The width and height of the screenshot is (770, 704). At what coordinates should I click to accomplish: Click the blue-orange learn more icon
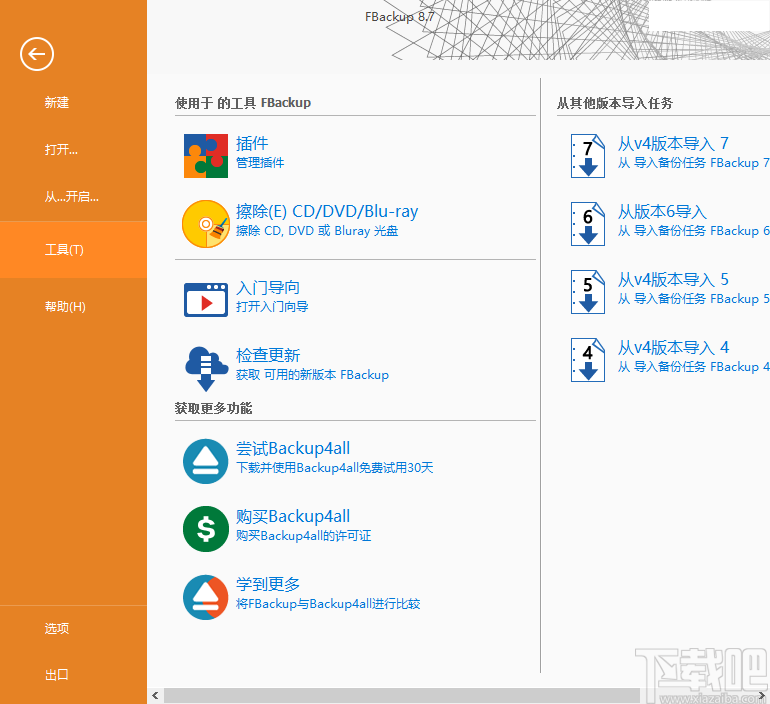206,597
